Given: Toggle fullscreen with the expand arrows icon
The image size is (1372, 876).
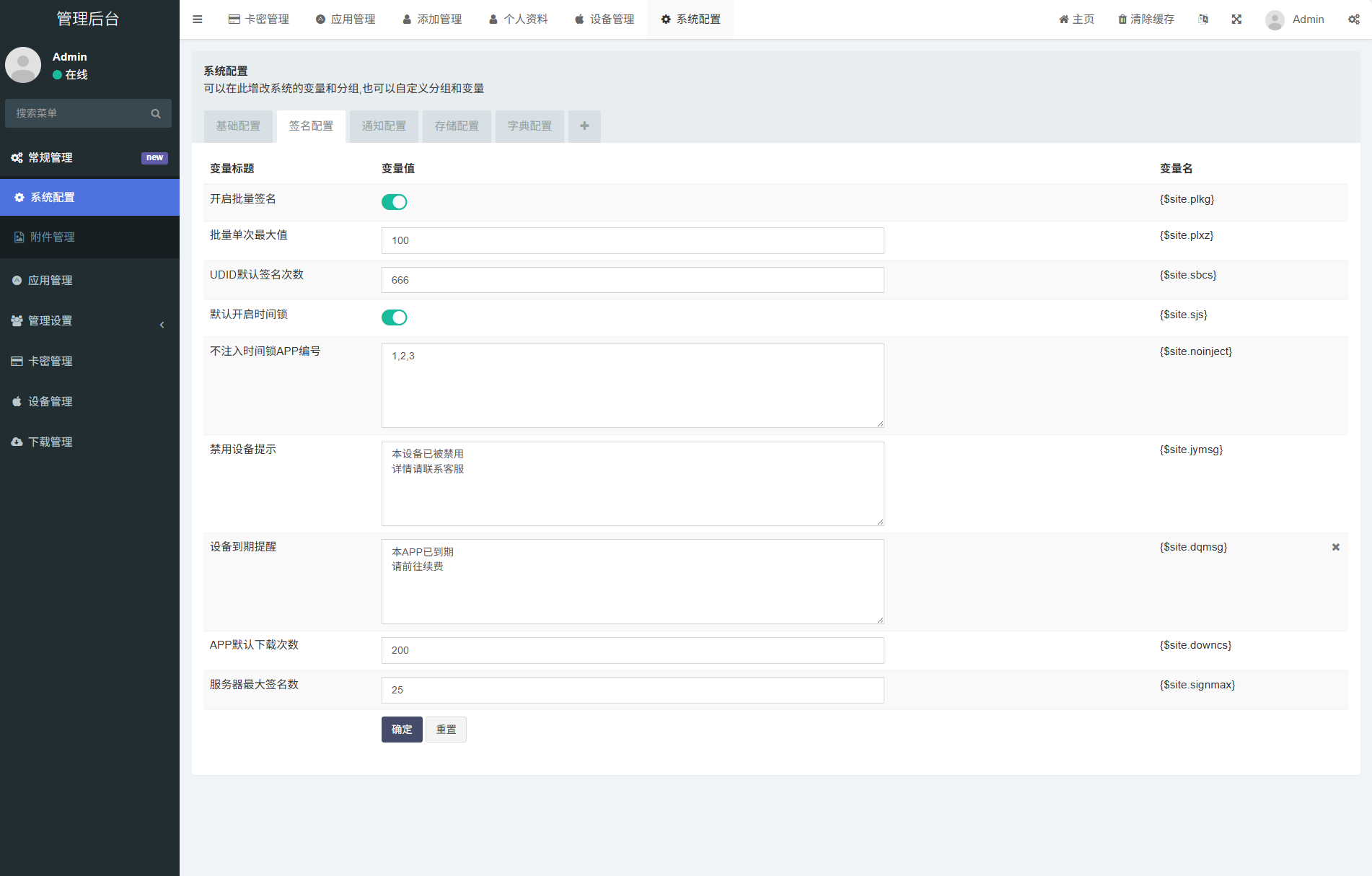Looking at the screenshot, I should [1236, 19].
